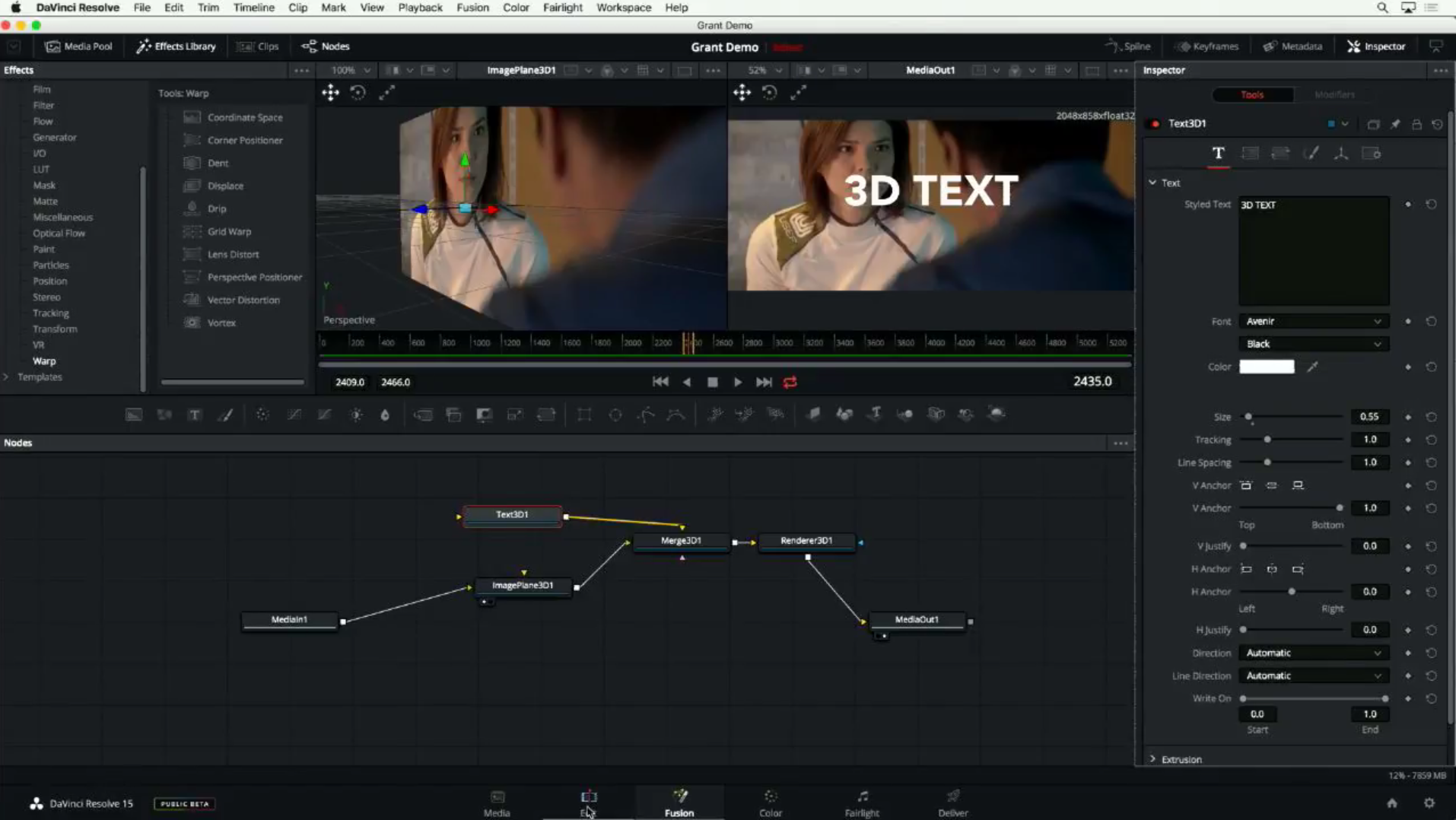Select the Displace tool

click(x=225, y=186)
